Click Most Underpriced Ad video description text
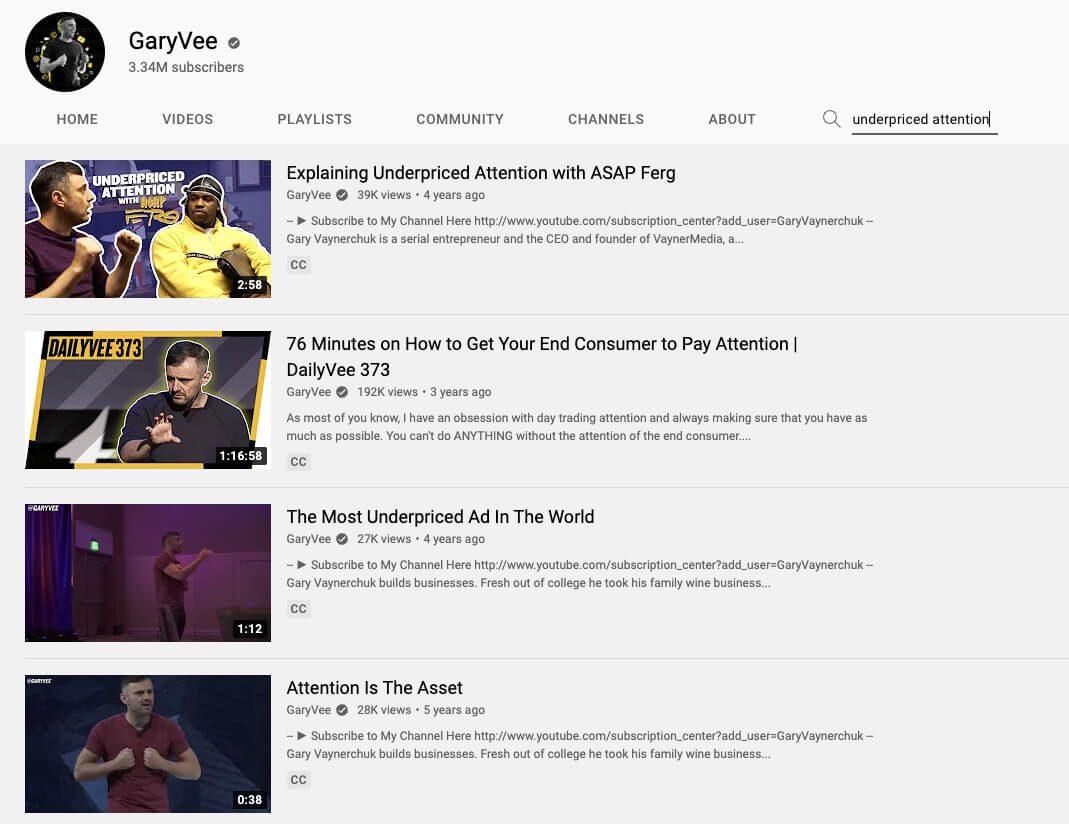 579,574
